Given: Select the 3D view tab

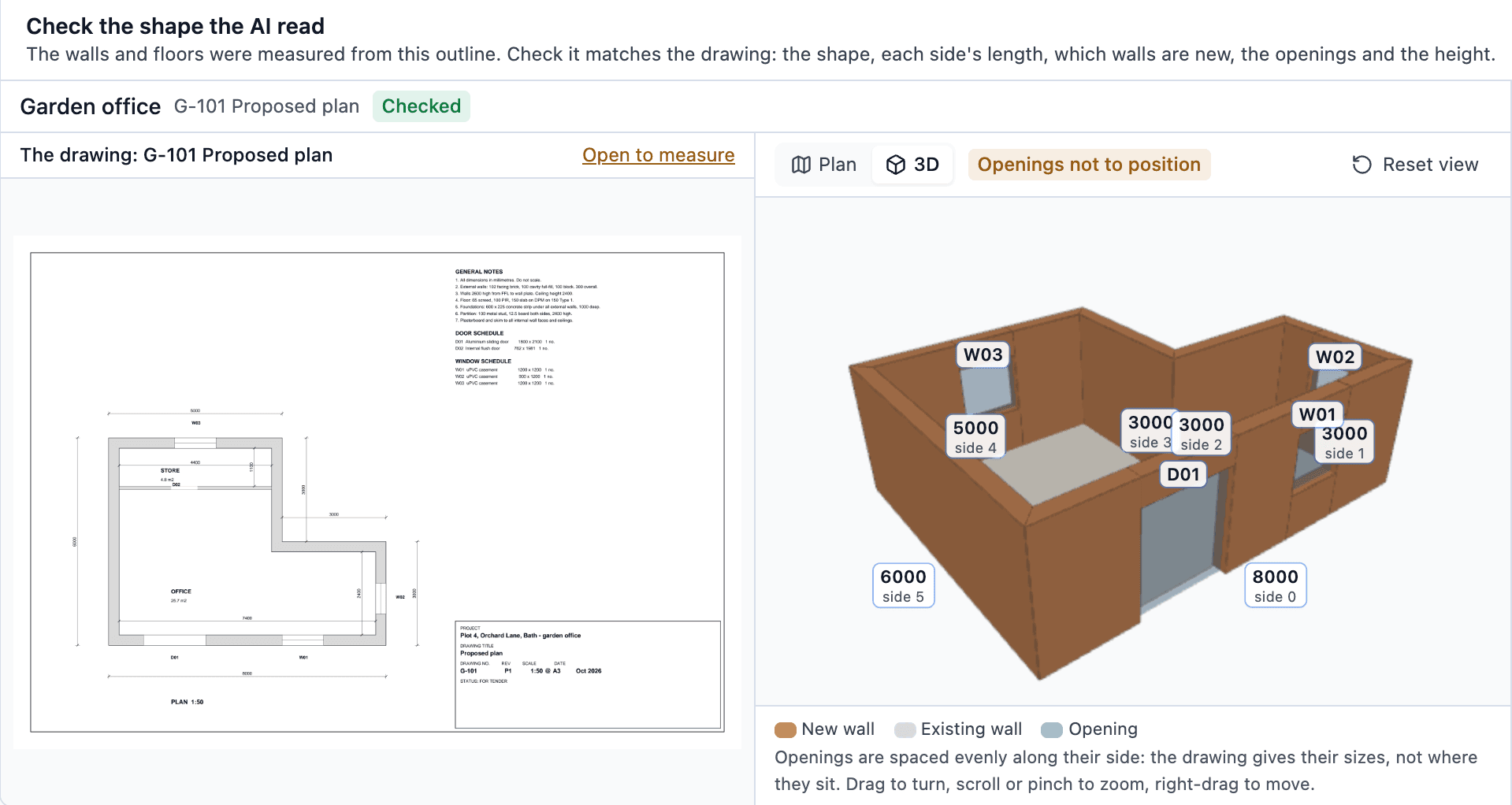Looking at the screenshot, I should [912, 165].
